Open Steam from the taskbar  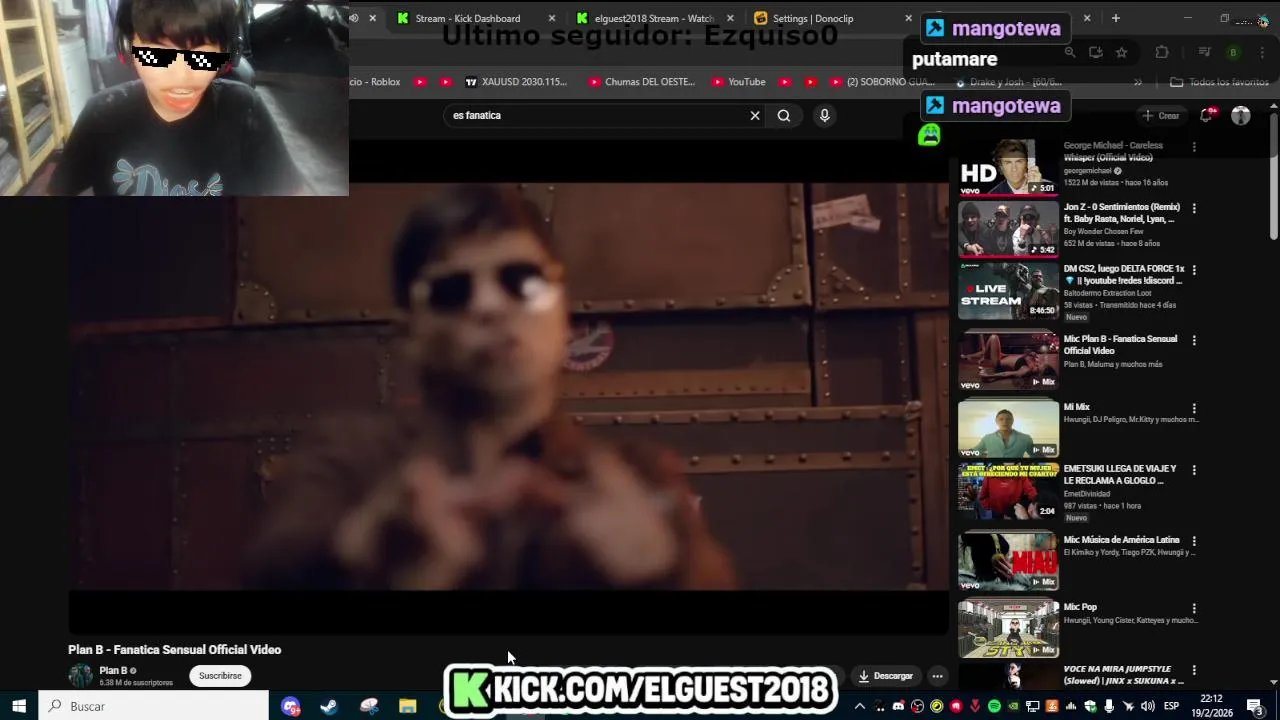pyautogui.click(x=328, y=706)
